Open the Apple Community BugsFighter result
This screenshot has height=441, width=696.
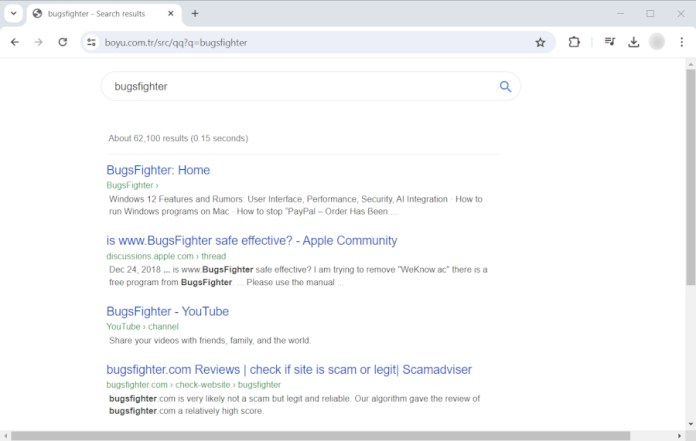pyautogui.click(x=252, y=240)
